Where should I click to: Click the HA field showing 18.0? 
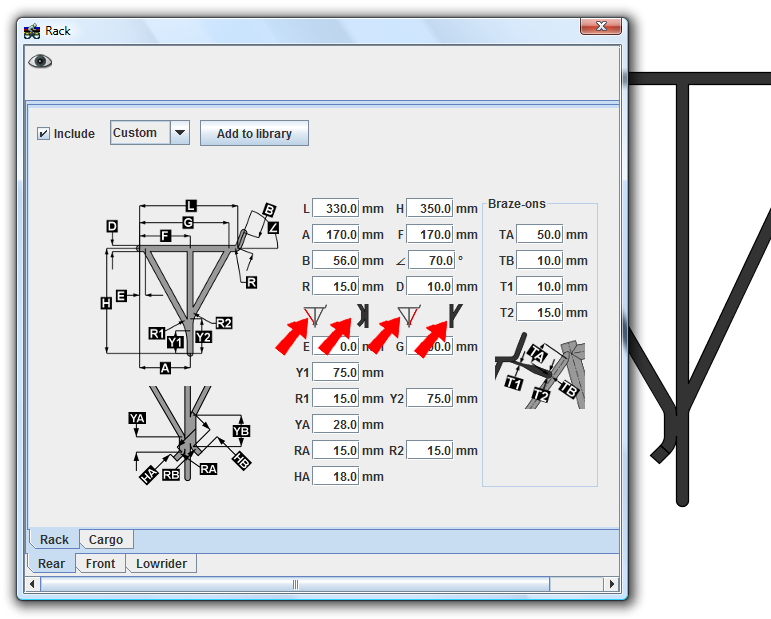(336, 477)
